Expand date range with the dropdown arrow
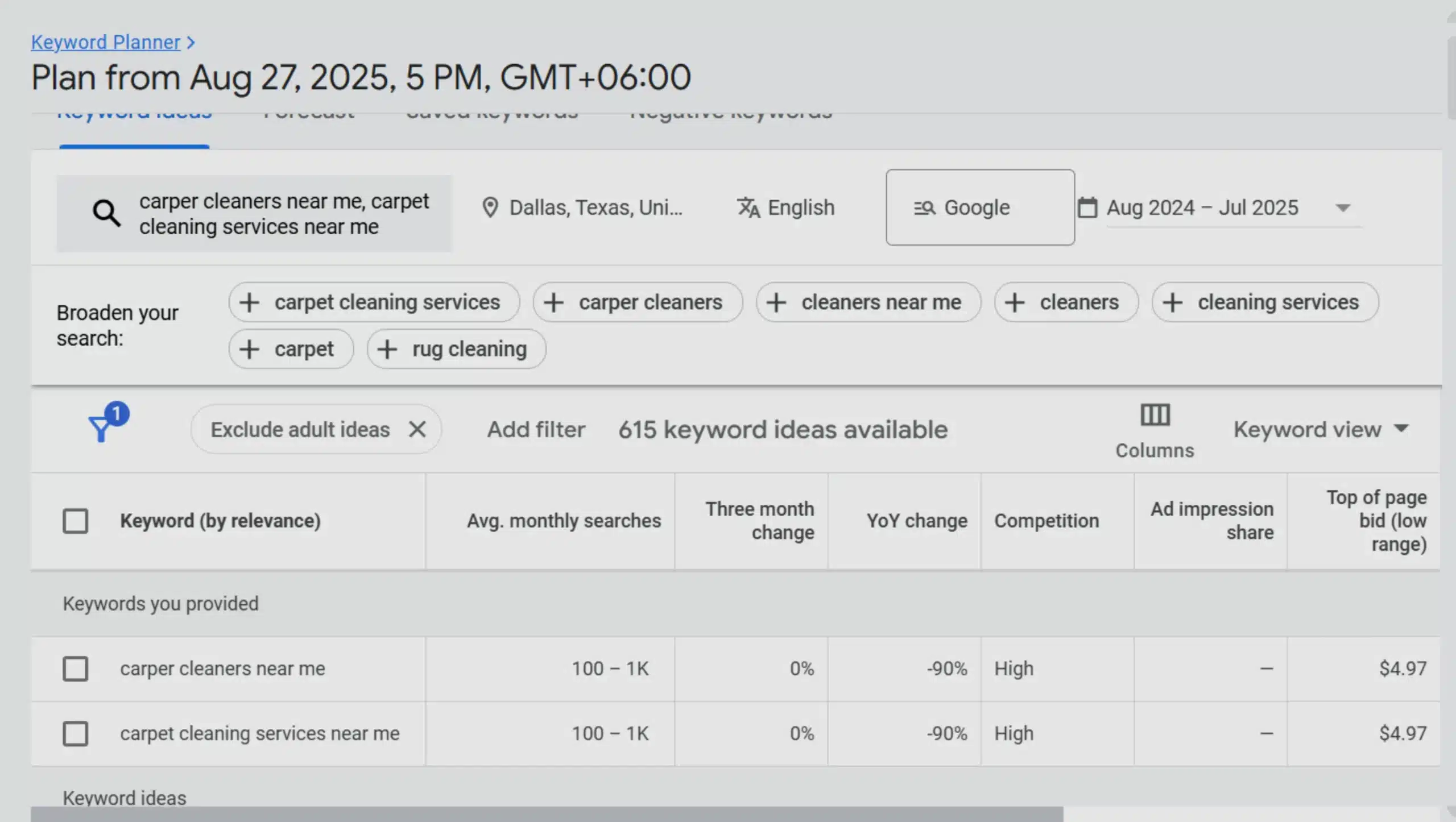Viewport: 1456px width, 822px height. [x=1343, y=208]
